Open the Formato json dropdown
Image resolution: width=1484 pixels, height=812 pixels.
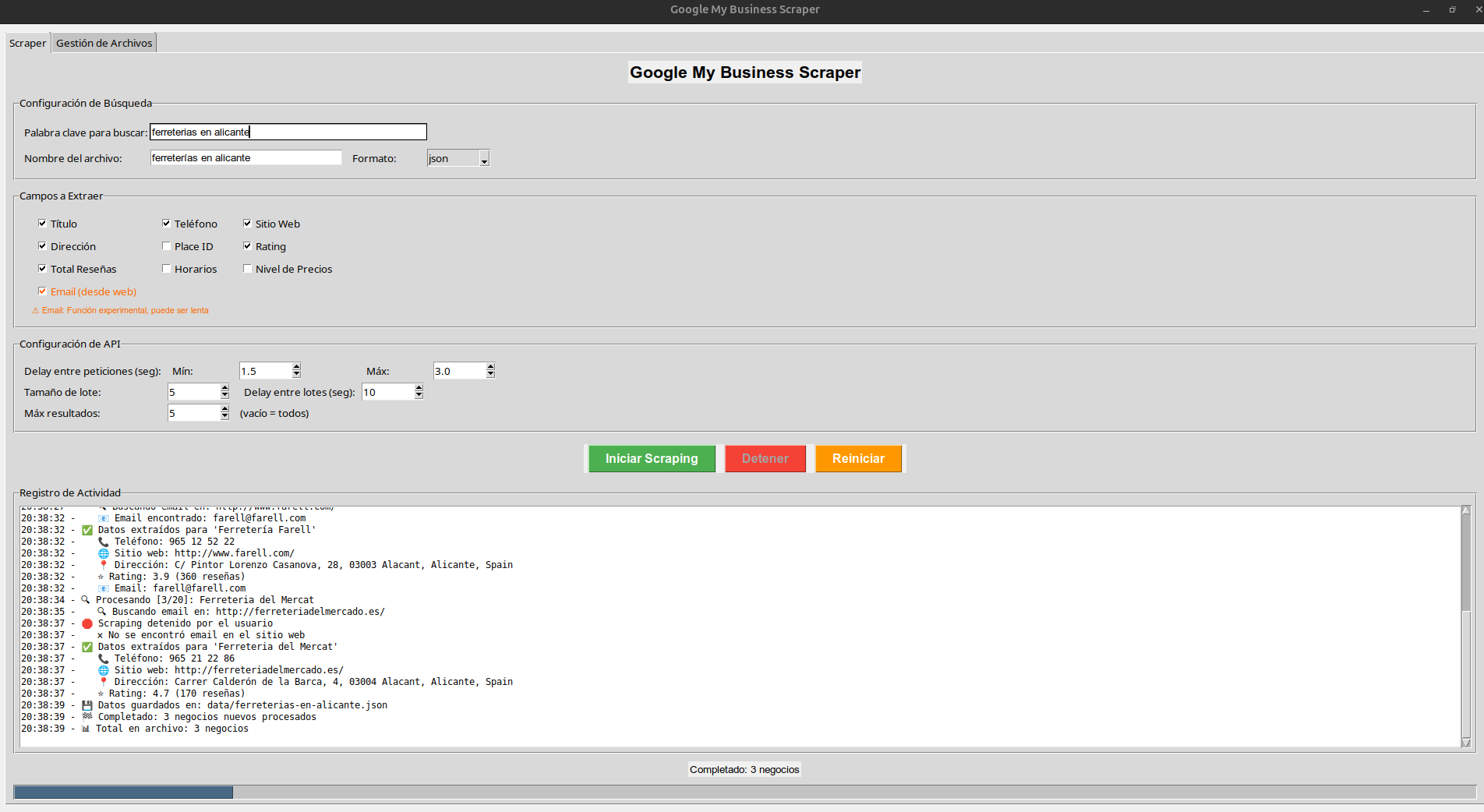pos(484,159)
